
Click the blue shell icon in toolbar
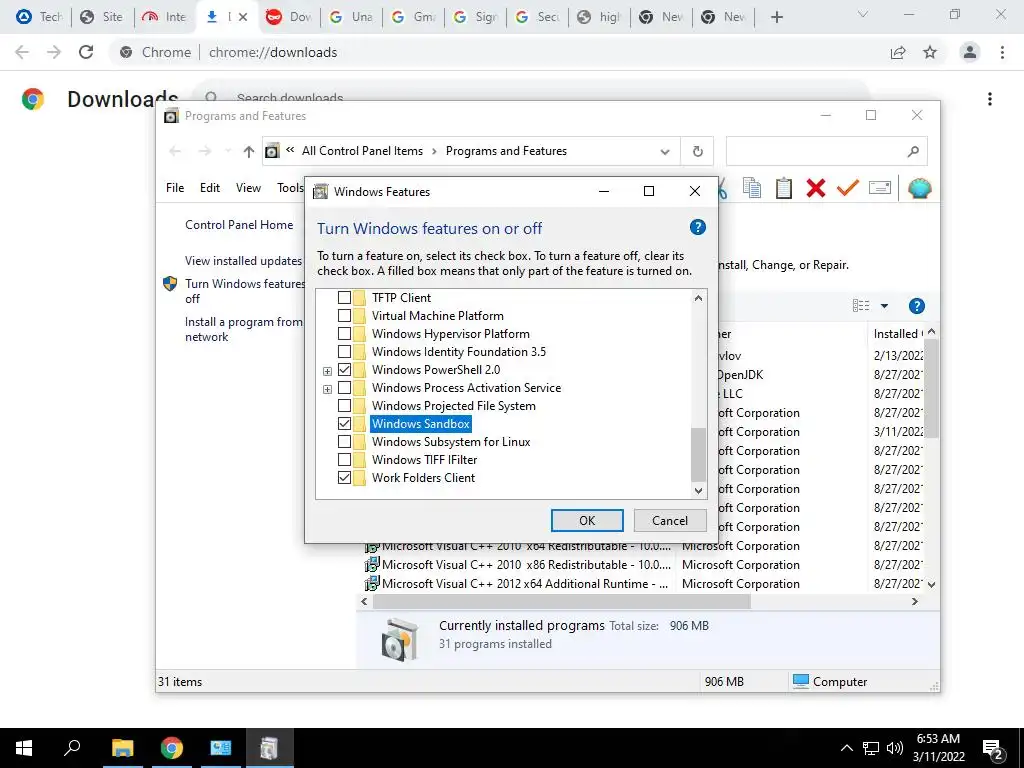point(920,189)
